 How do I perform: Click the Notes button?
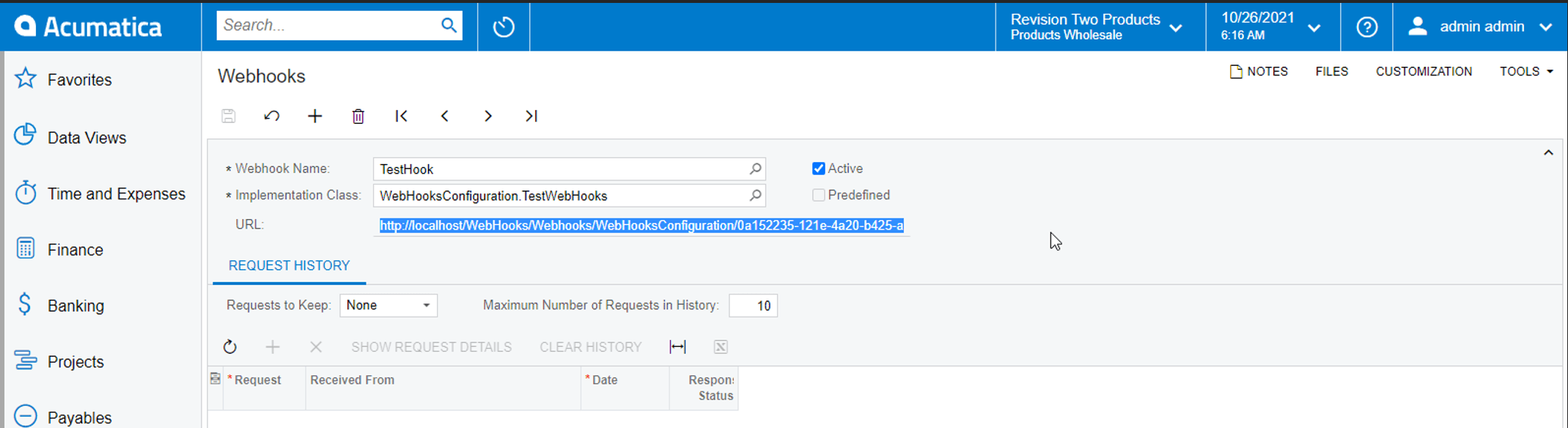tap(1259, 71)
